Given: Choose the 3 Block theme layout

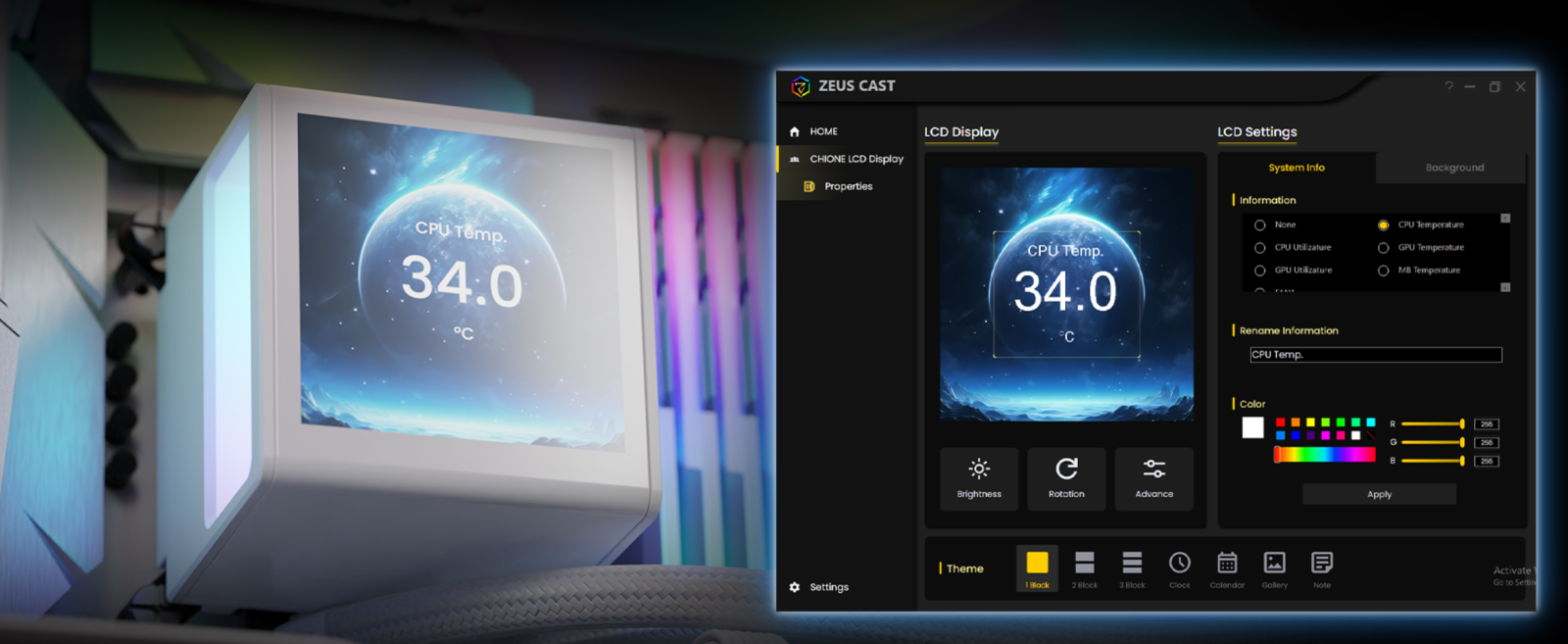Looking at the screenshot, I should pyautogui.click(x=1132, y=569).
